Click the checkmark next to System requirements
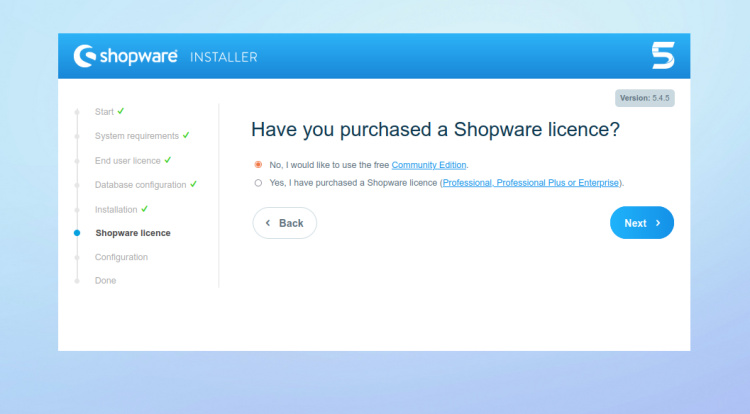 coord(186,135)
